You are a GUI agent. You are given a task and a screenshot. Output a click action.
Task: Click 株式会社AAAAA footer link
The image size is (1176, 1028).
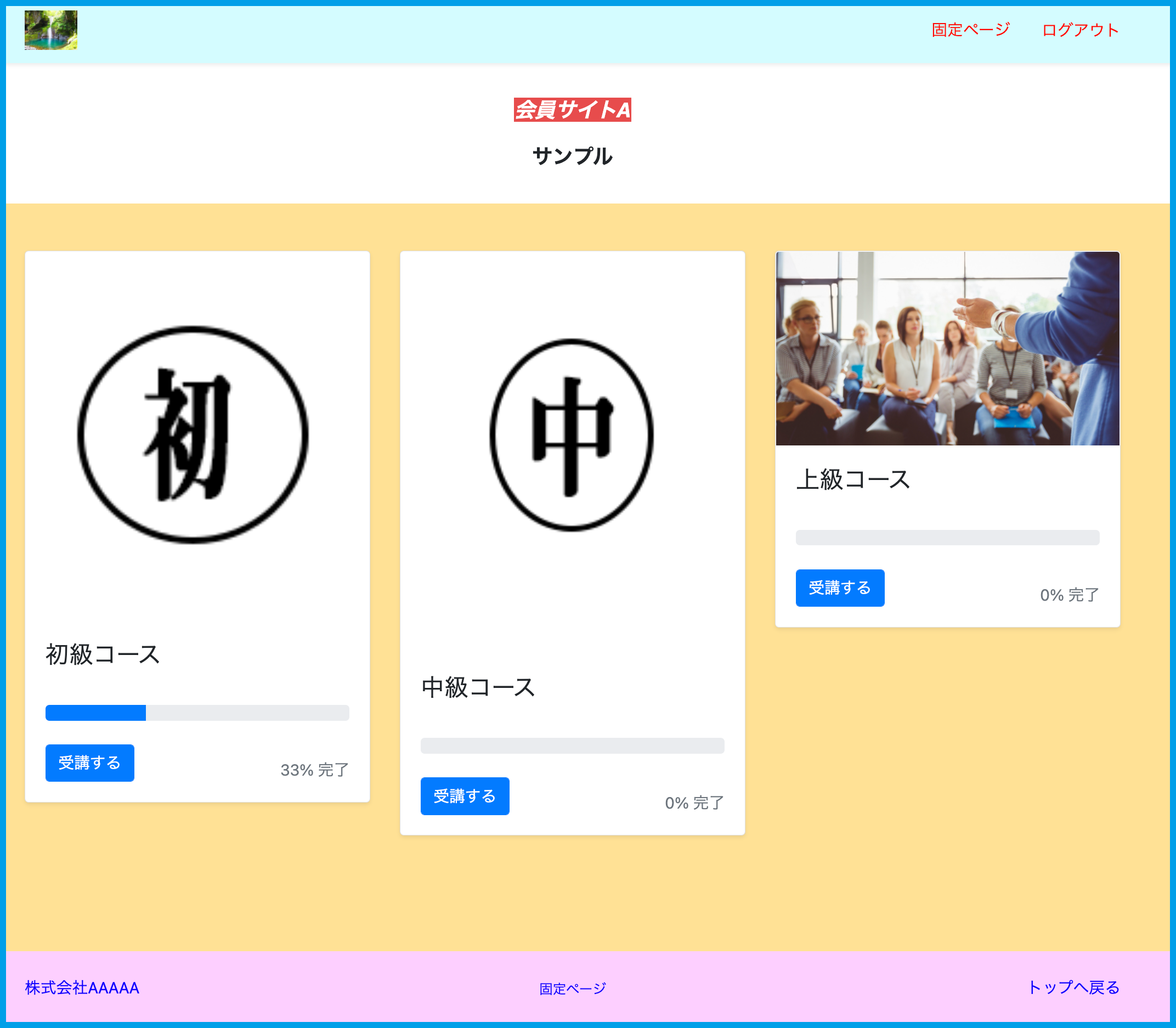coord(82,988)
